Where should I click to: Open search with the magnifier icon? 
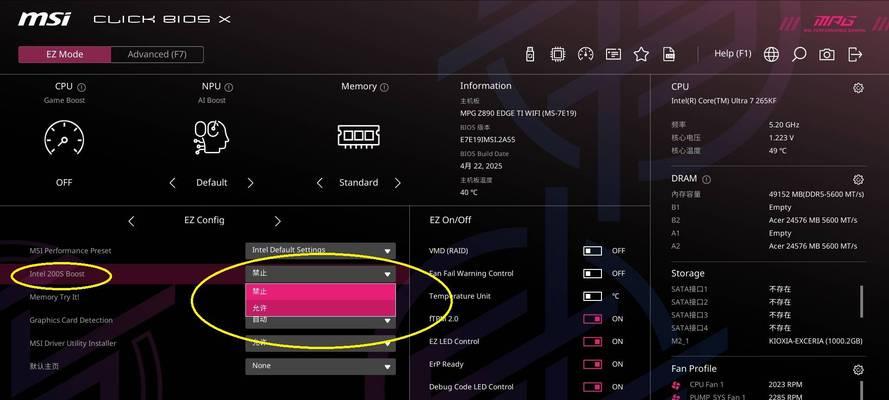click(x=799, y=54)
